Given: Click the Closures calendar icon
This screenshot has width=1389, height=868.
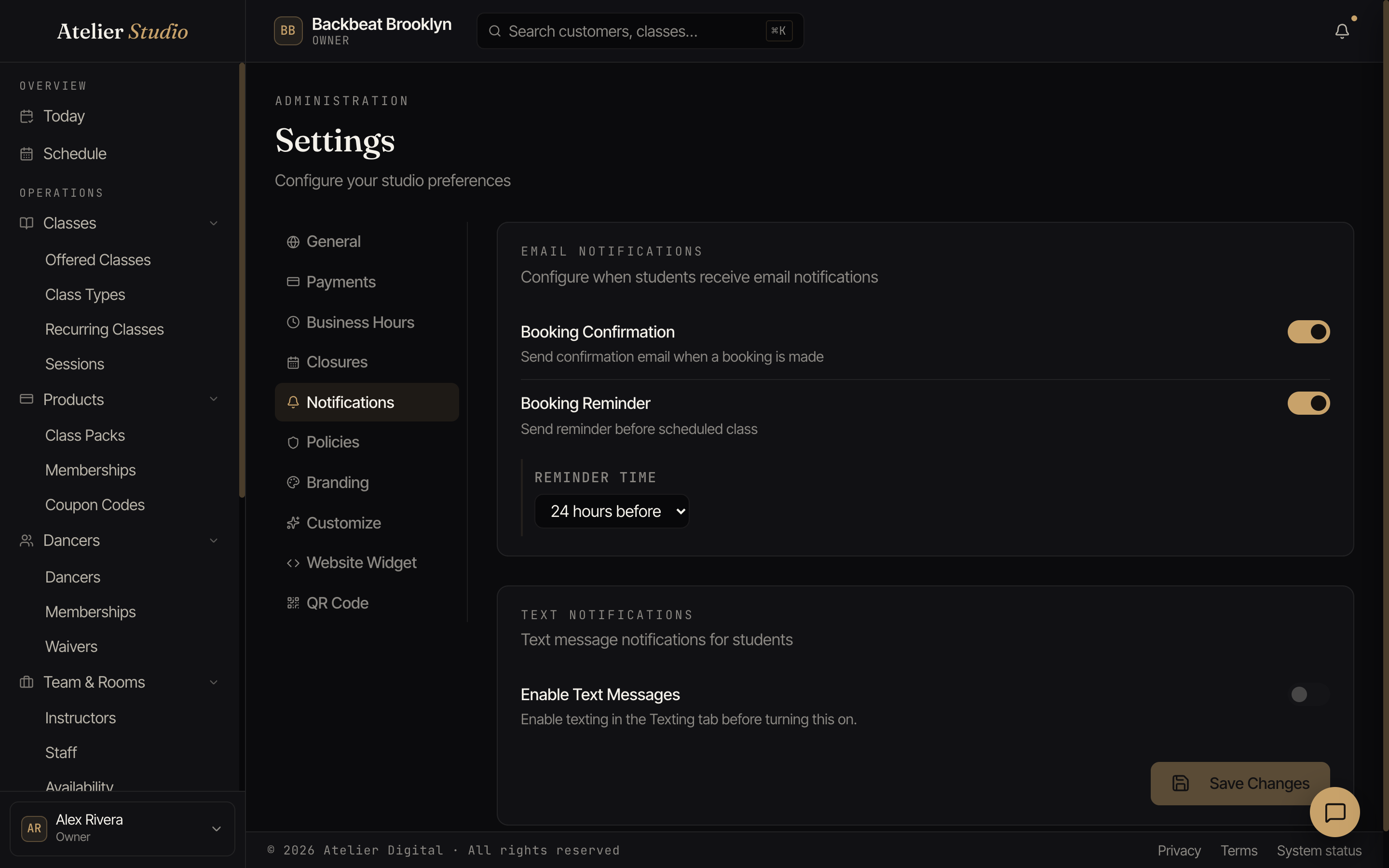Looking at the screenshot, I should (x=293, y=362).
